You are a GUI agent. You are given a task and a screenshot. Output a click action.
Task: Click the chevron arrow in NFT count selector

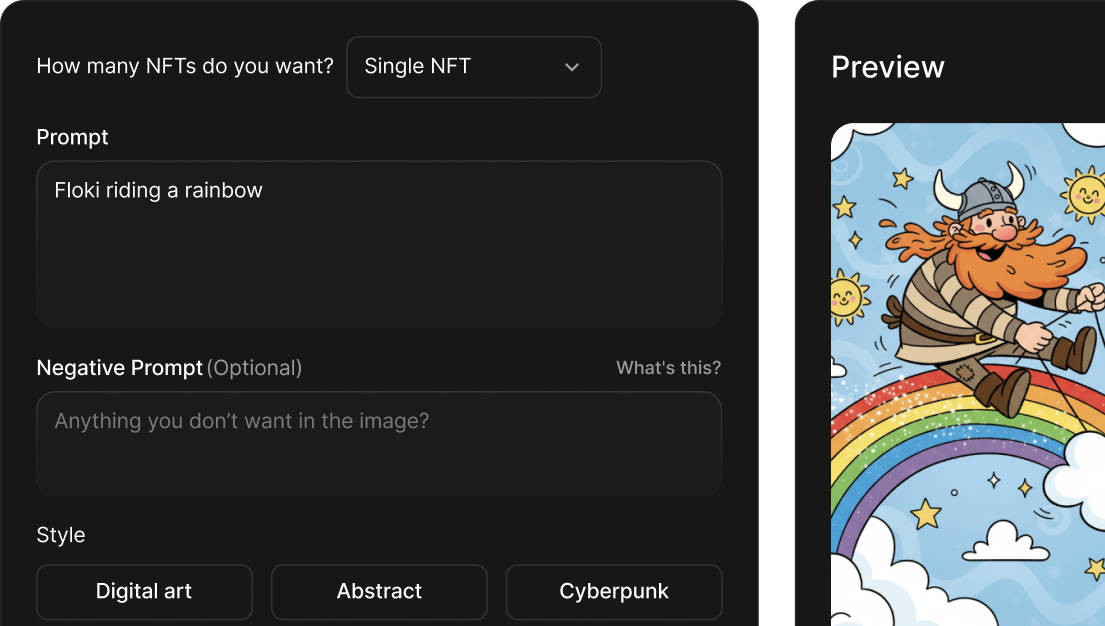[x=572, y=67]
